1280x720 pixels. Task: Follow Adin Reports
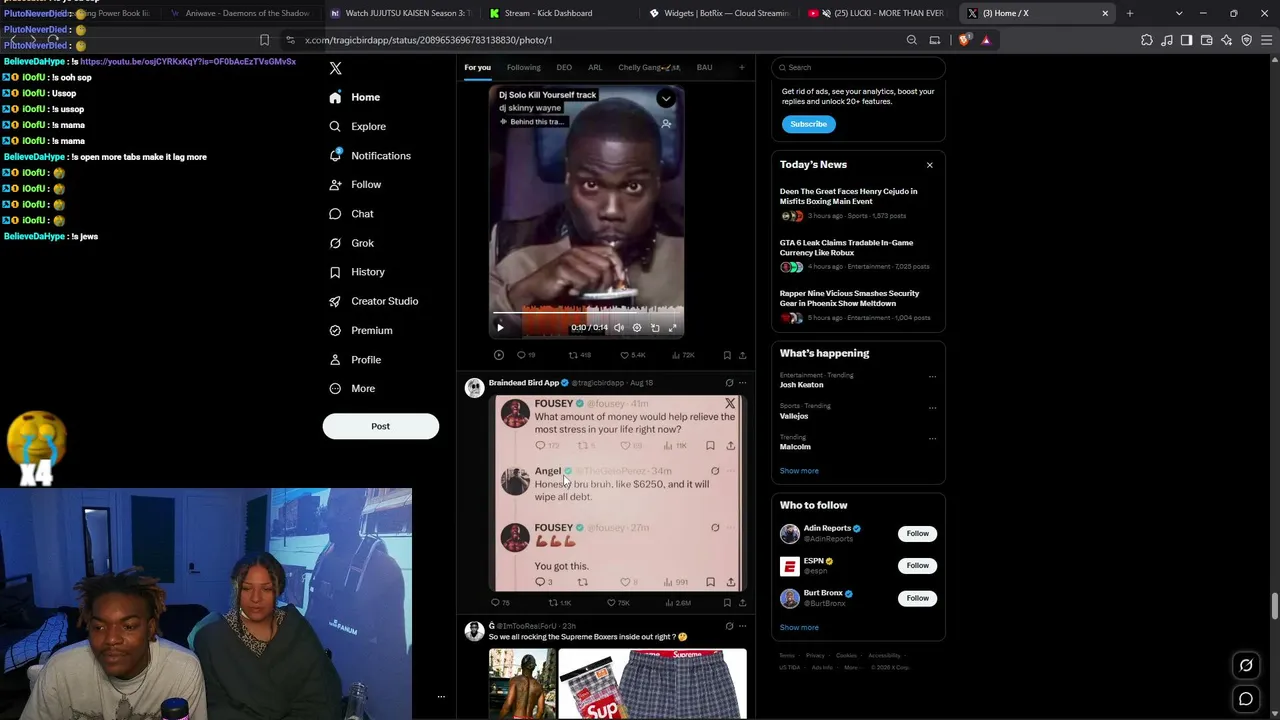tap(917, 534)
